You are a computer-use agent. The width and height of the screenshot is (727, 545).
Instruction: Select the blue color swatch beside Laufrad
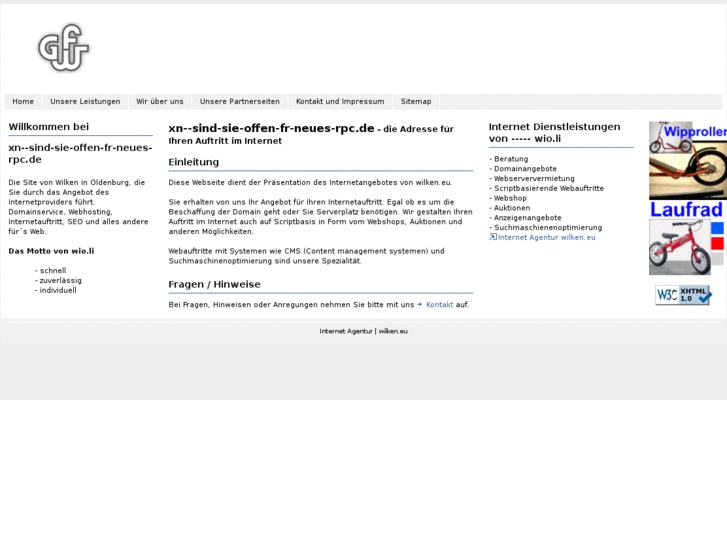[x=717, y=228]
